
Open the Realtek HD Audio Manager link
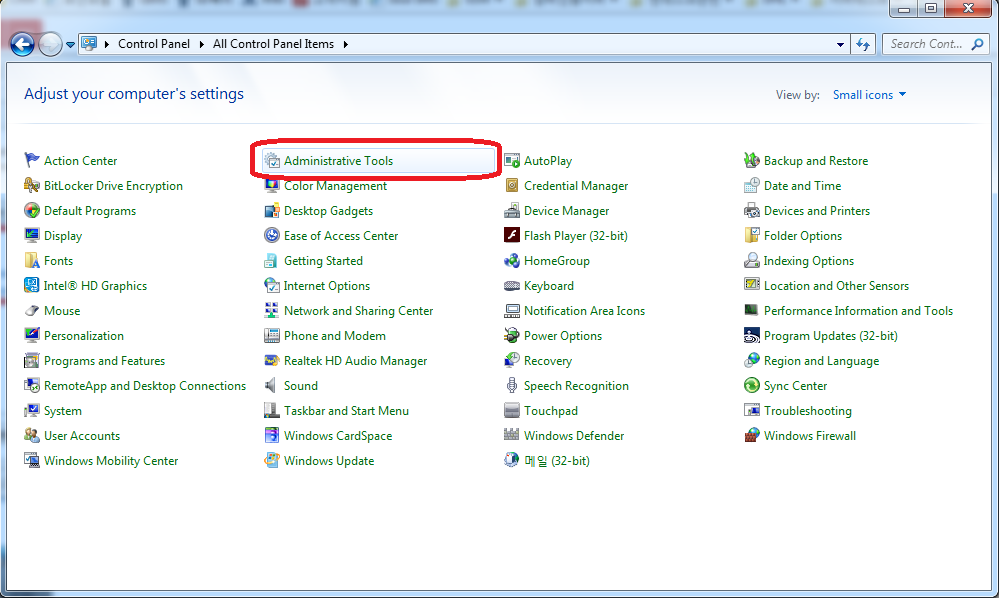[x=356, y=361]
